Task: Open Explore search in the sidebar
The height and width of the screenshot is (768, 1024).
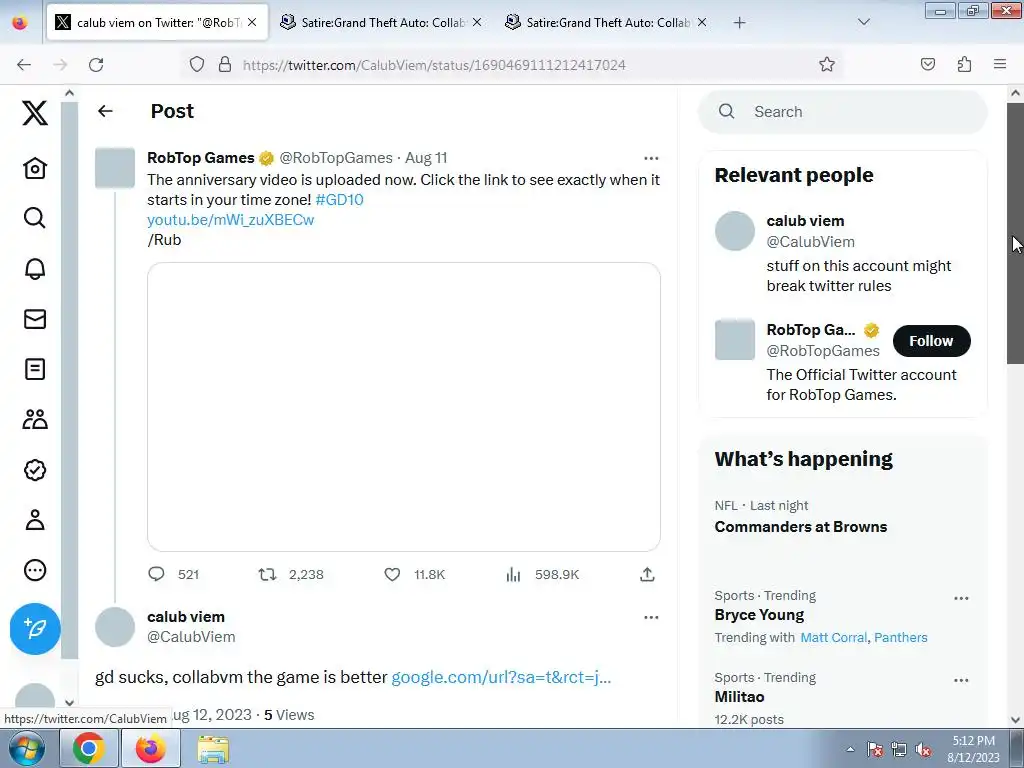Action: (x=35, y=218)
